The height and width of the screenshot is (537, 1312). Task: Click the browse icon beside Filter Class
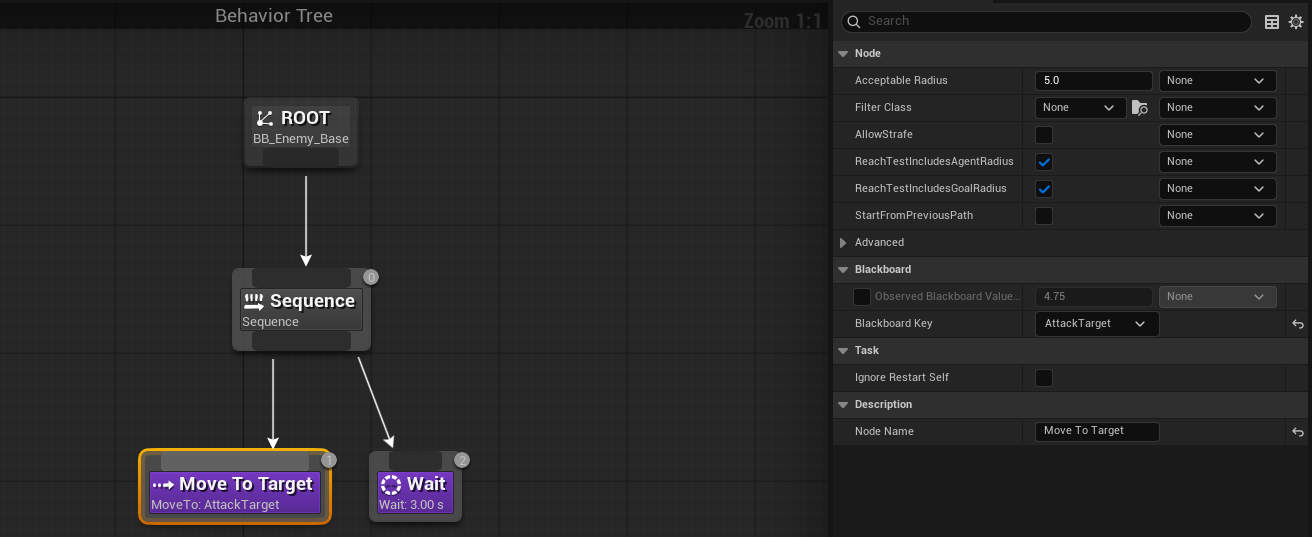point(1140,108)
